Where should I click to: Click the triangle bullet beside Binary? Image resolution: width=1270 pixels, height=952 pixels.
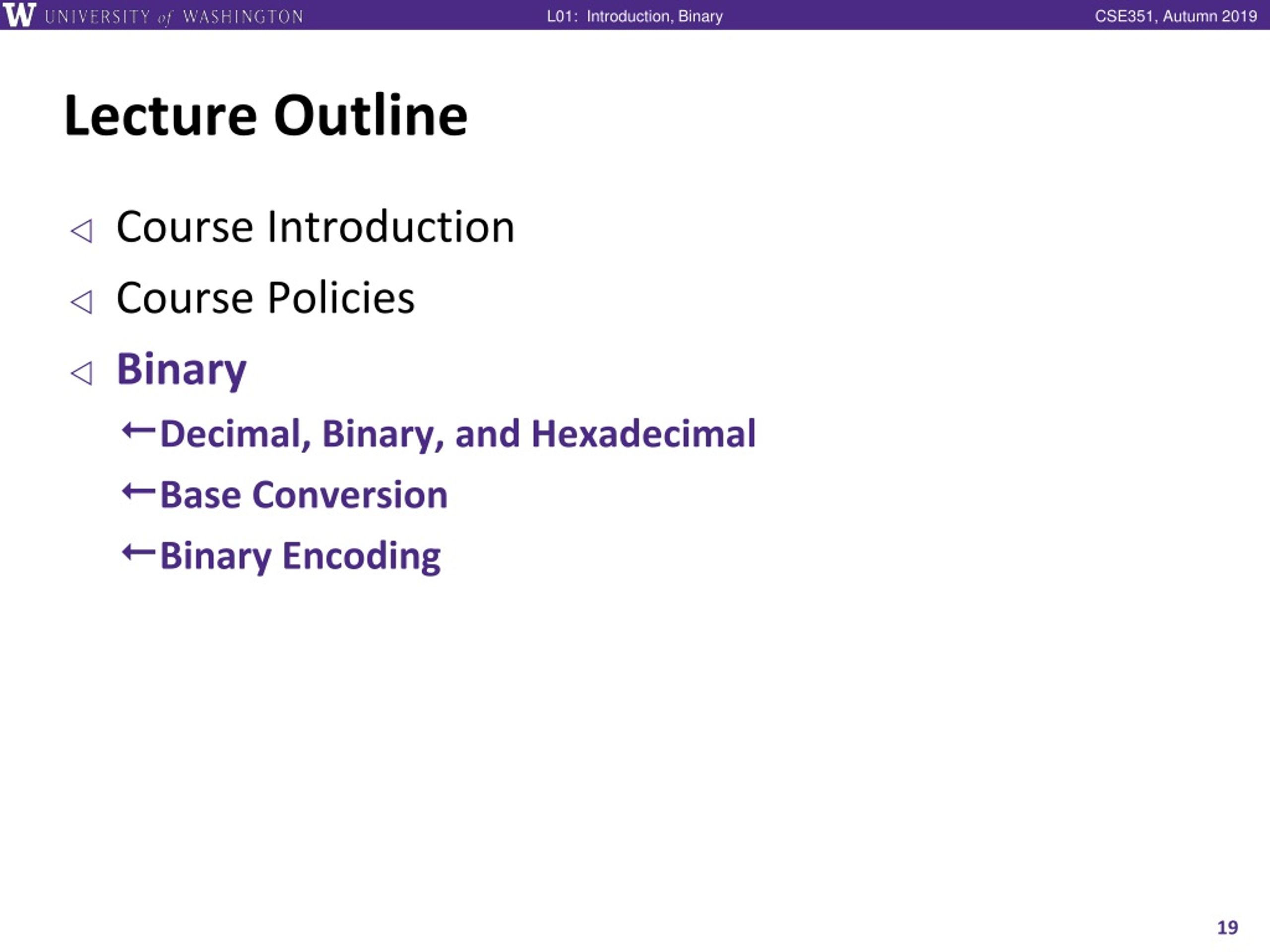(81, 373)
